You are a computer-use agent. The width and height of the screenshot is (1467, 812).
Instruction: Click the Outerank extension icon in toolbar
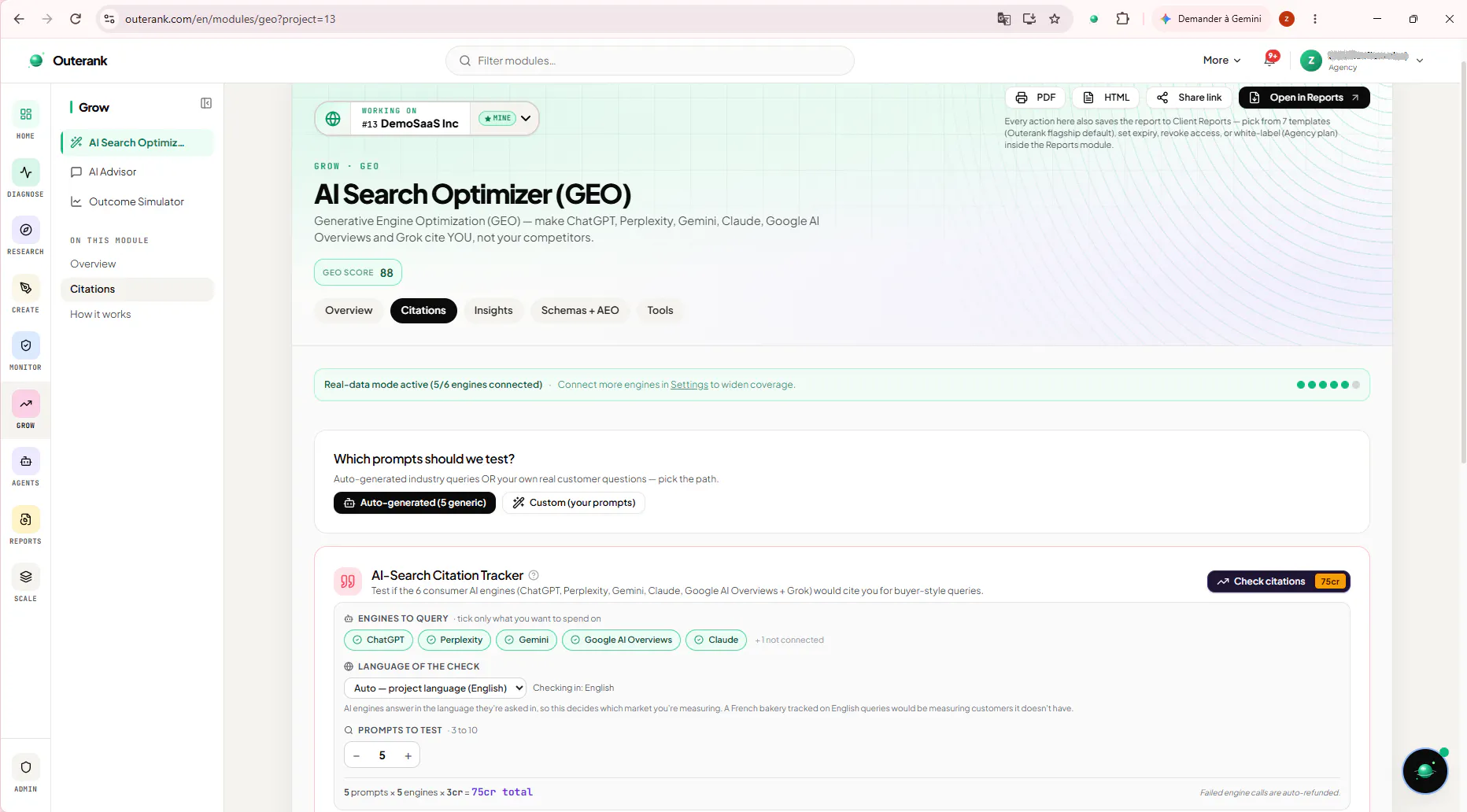click(1094, 19)
